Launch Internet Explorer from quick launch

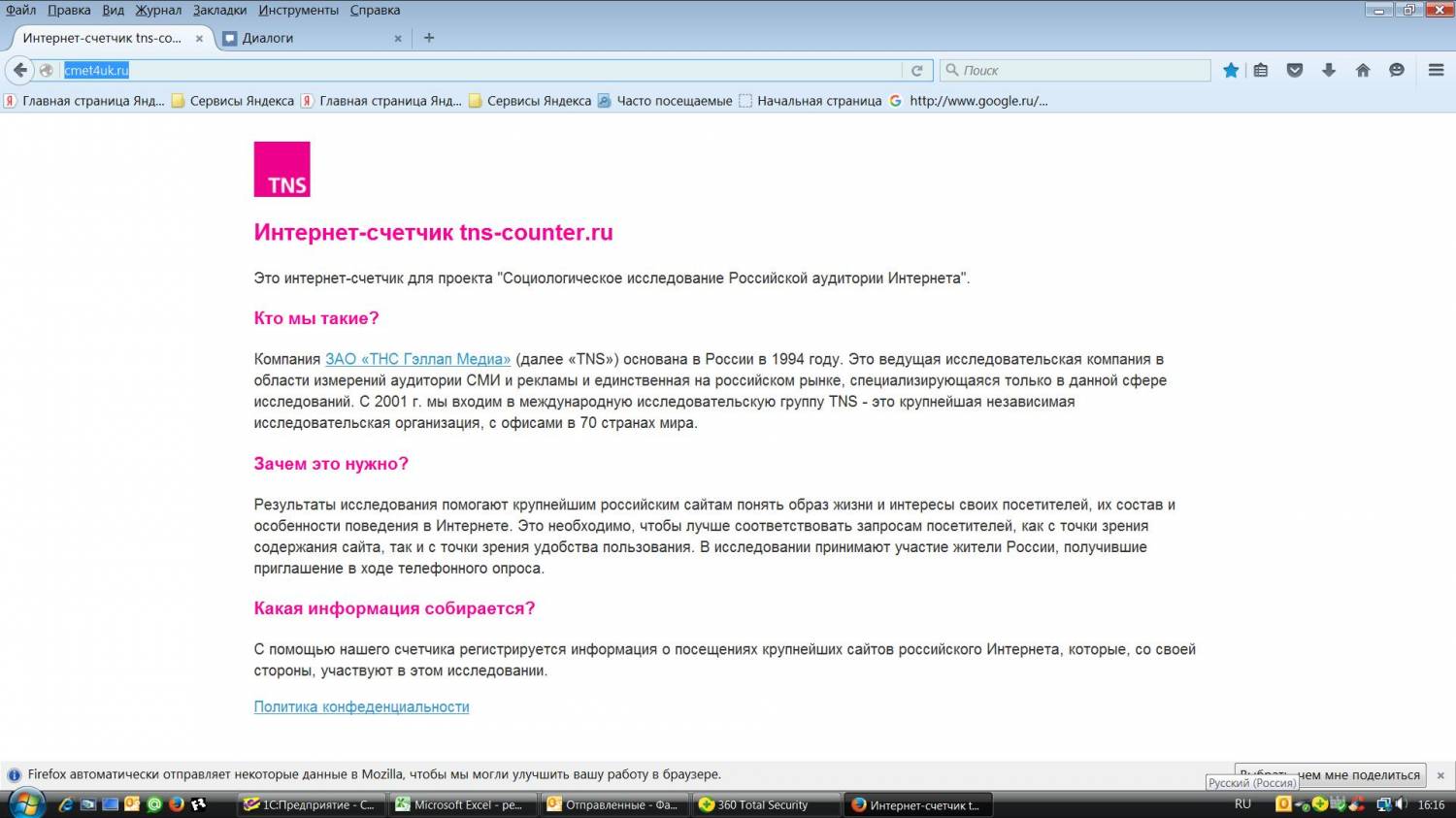point(66,804)
